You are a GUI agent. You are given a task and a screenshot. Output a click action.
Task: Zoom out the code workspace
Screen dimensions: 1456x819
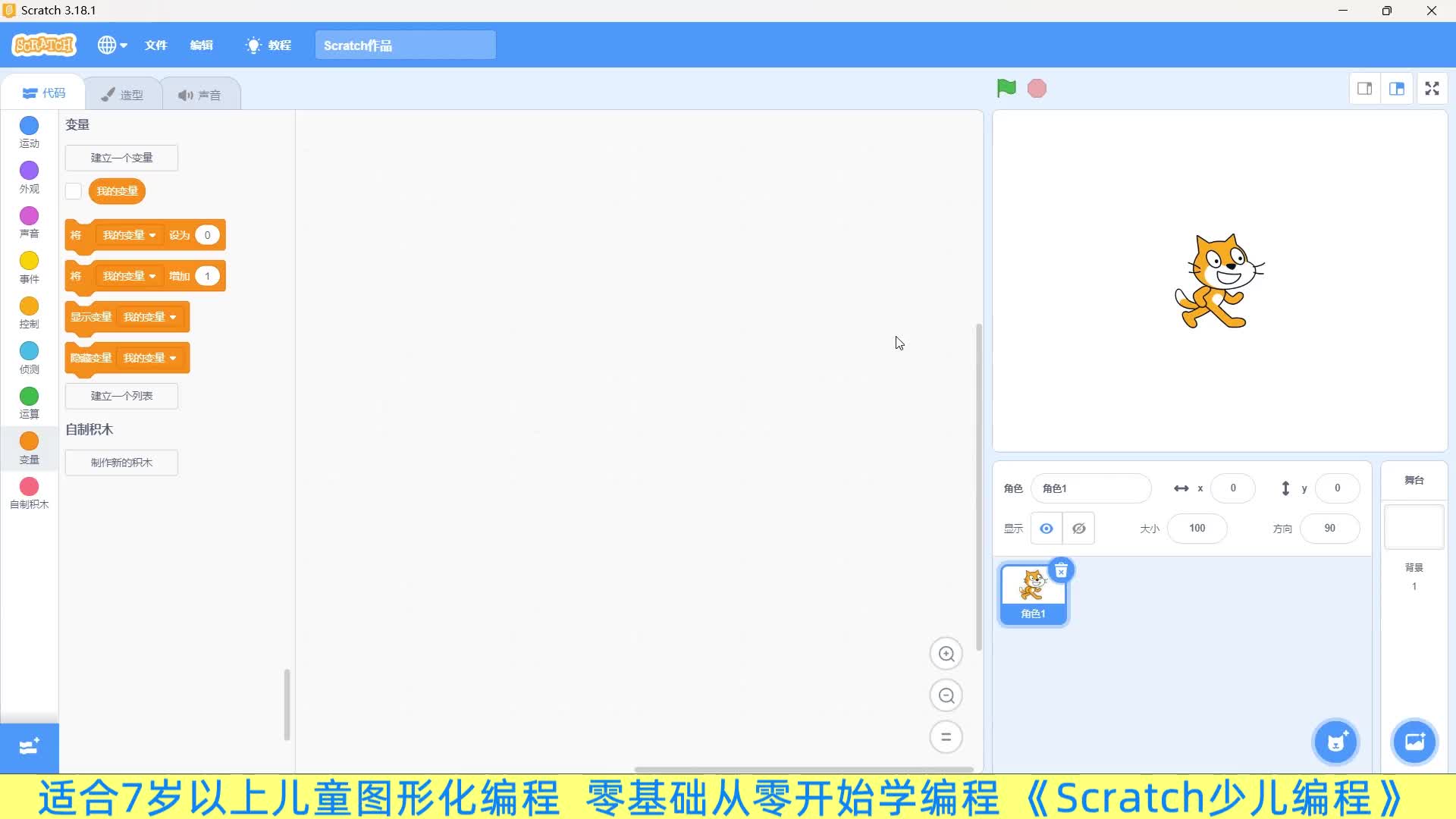pos(946,695)
